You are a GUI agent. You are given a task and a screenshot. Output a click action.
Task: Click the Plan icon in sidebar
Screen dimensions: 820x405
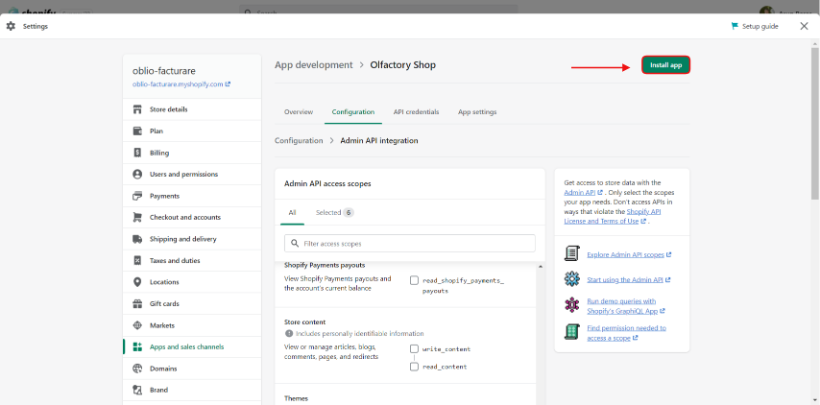(138, 131)
